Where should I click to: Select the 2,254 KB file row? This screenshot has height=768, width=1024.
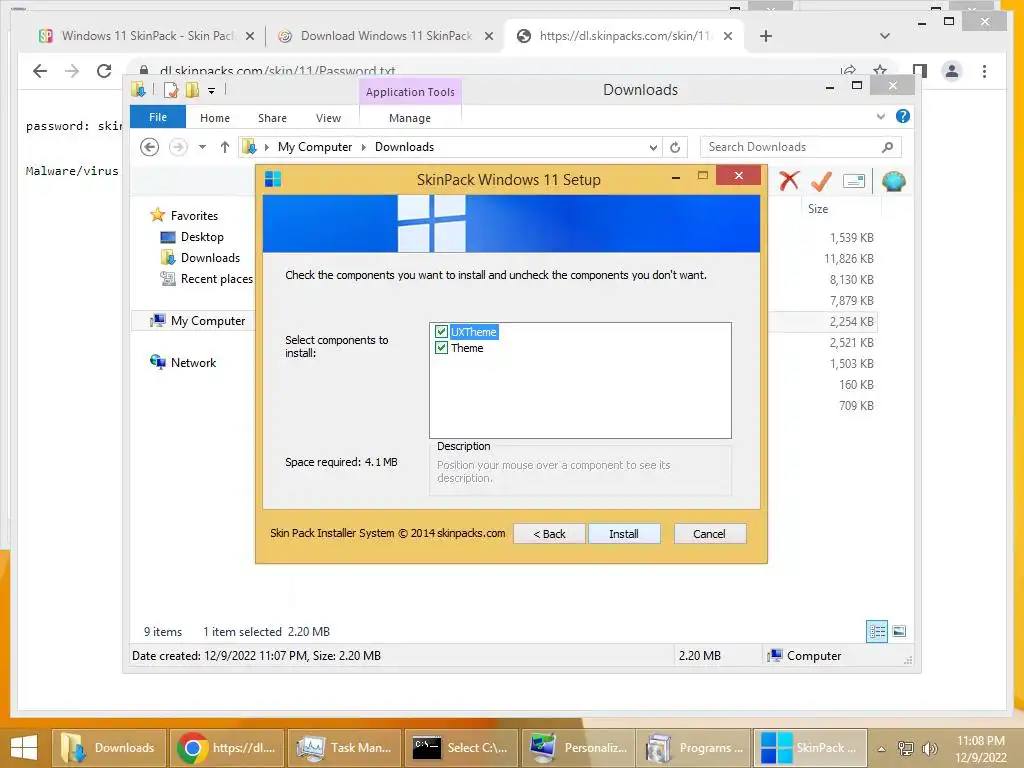pos(822,321)
